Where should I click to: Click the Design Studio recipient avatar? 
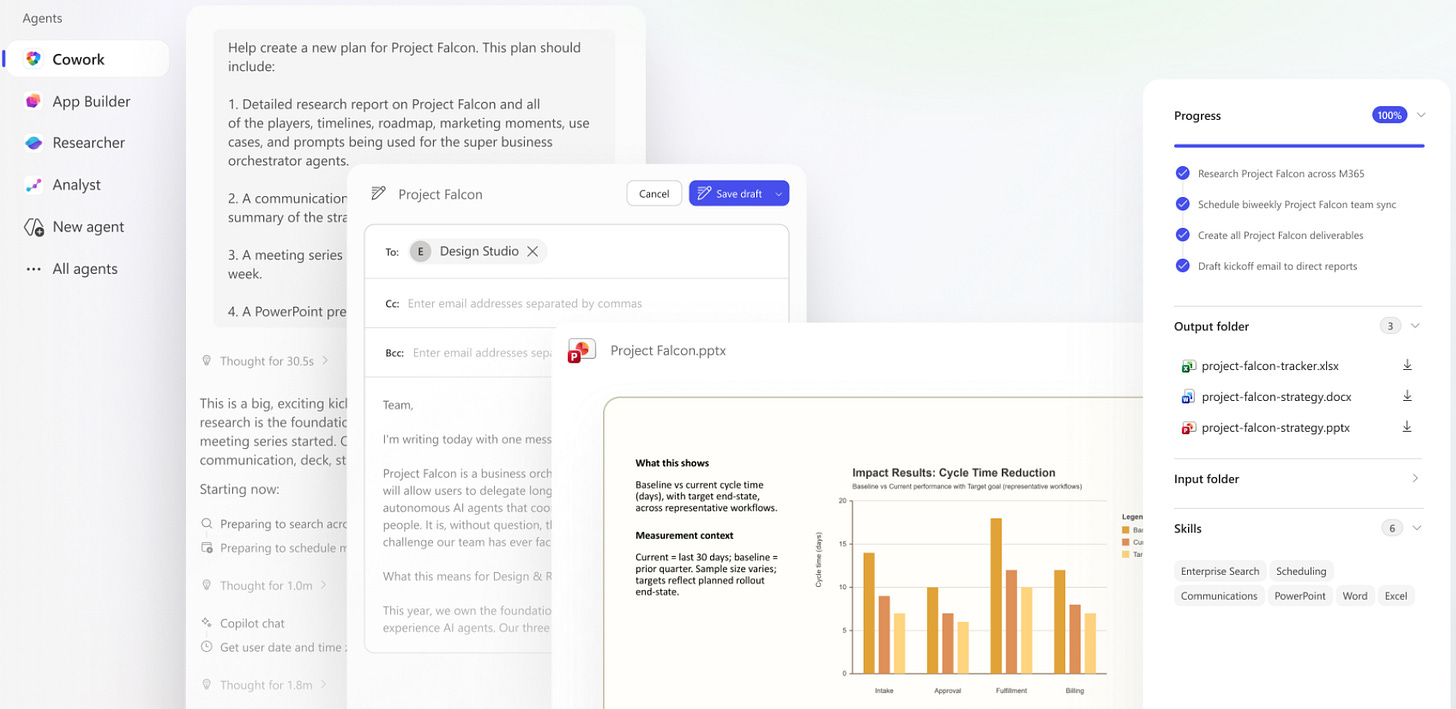(420, 252)
